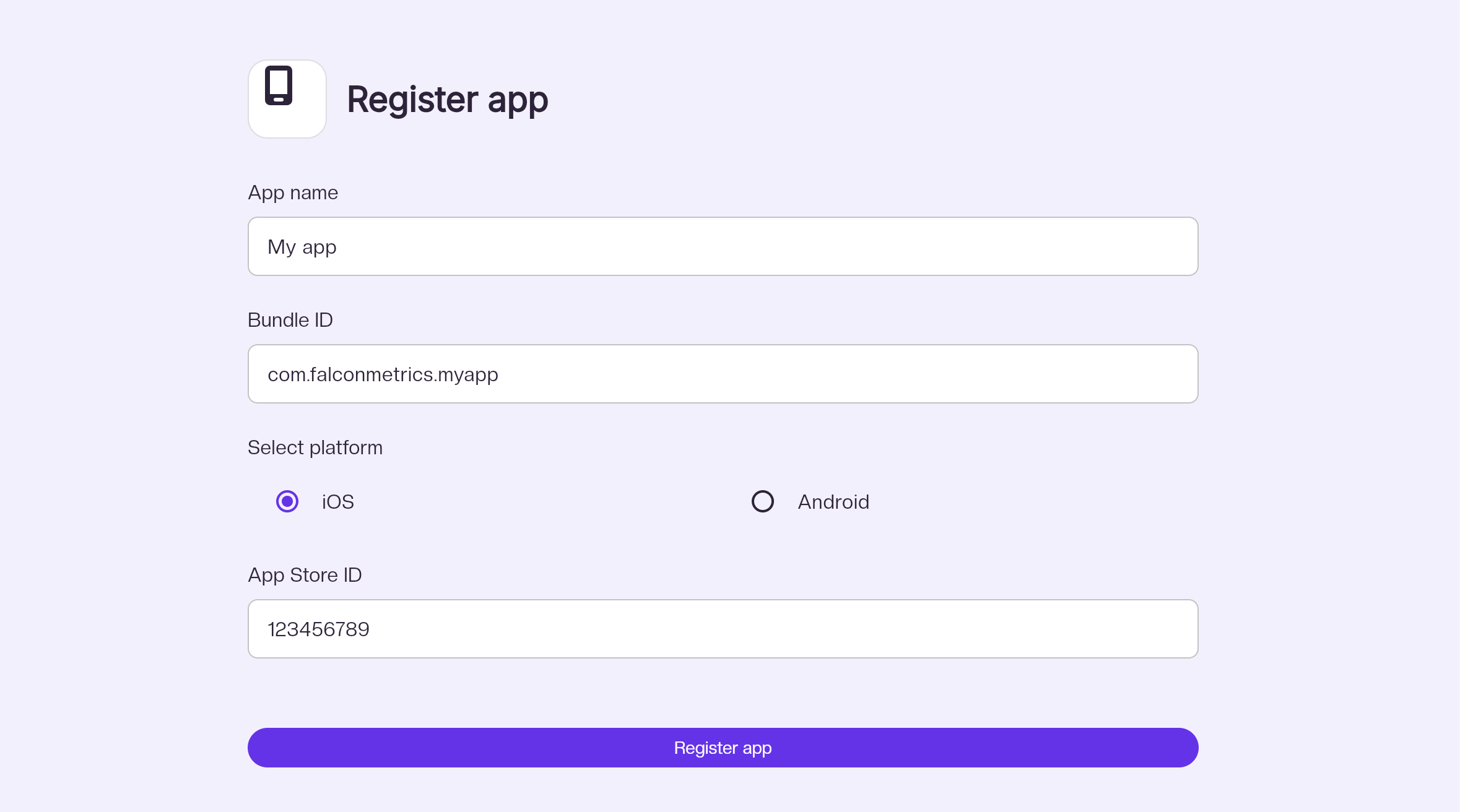Screen dimensions: 1460x812
Task: Click the 'My app' text in the field
Action: click(x=302, y=247)
